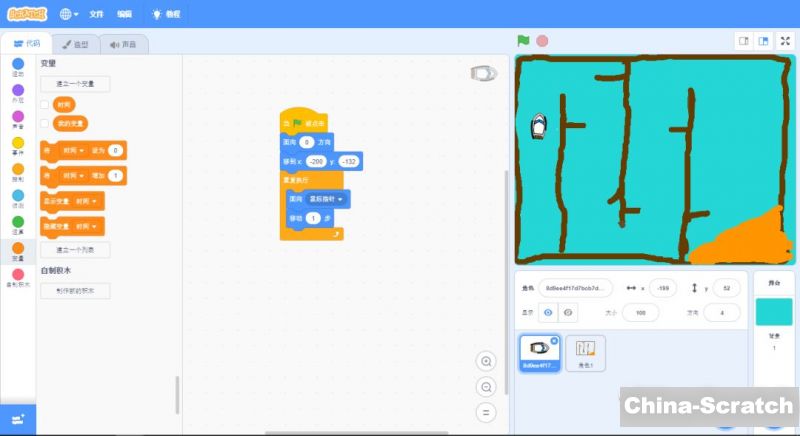Zoom out on the code workspace
The width and height of the screenshot is (800, 436).
pos(486,387)
